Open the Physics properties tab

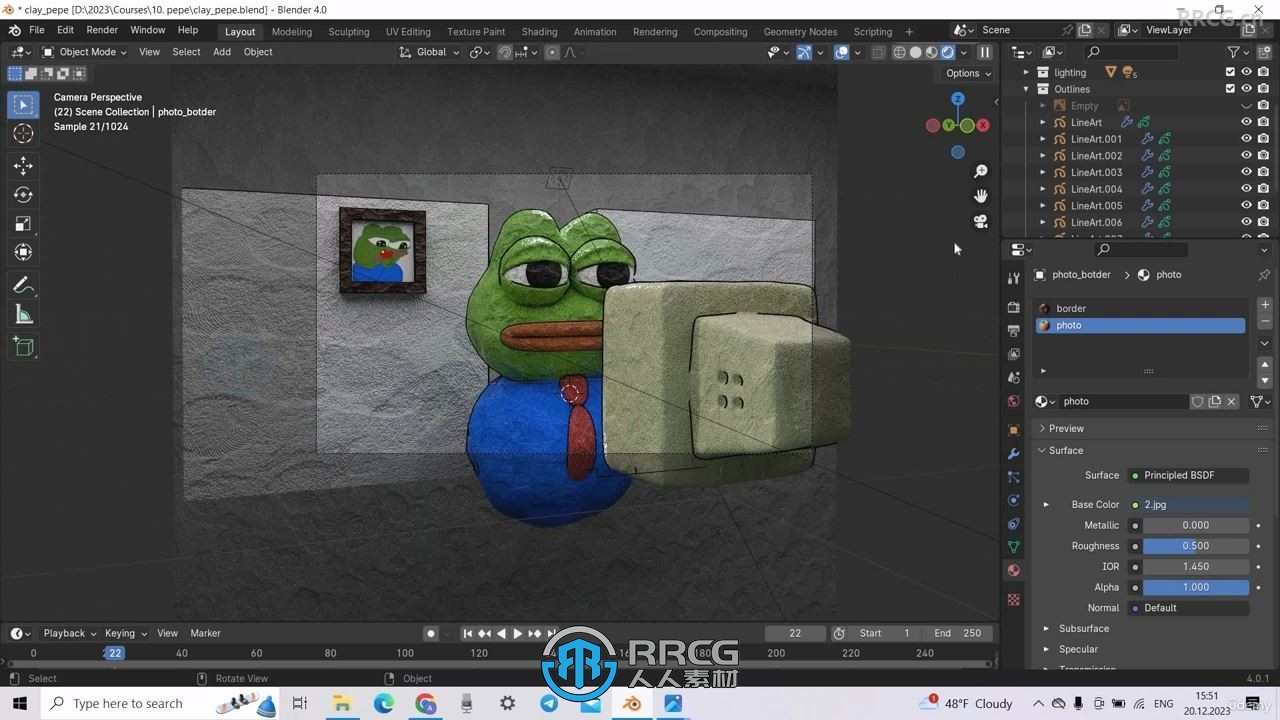click(x=1014, y=500)
